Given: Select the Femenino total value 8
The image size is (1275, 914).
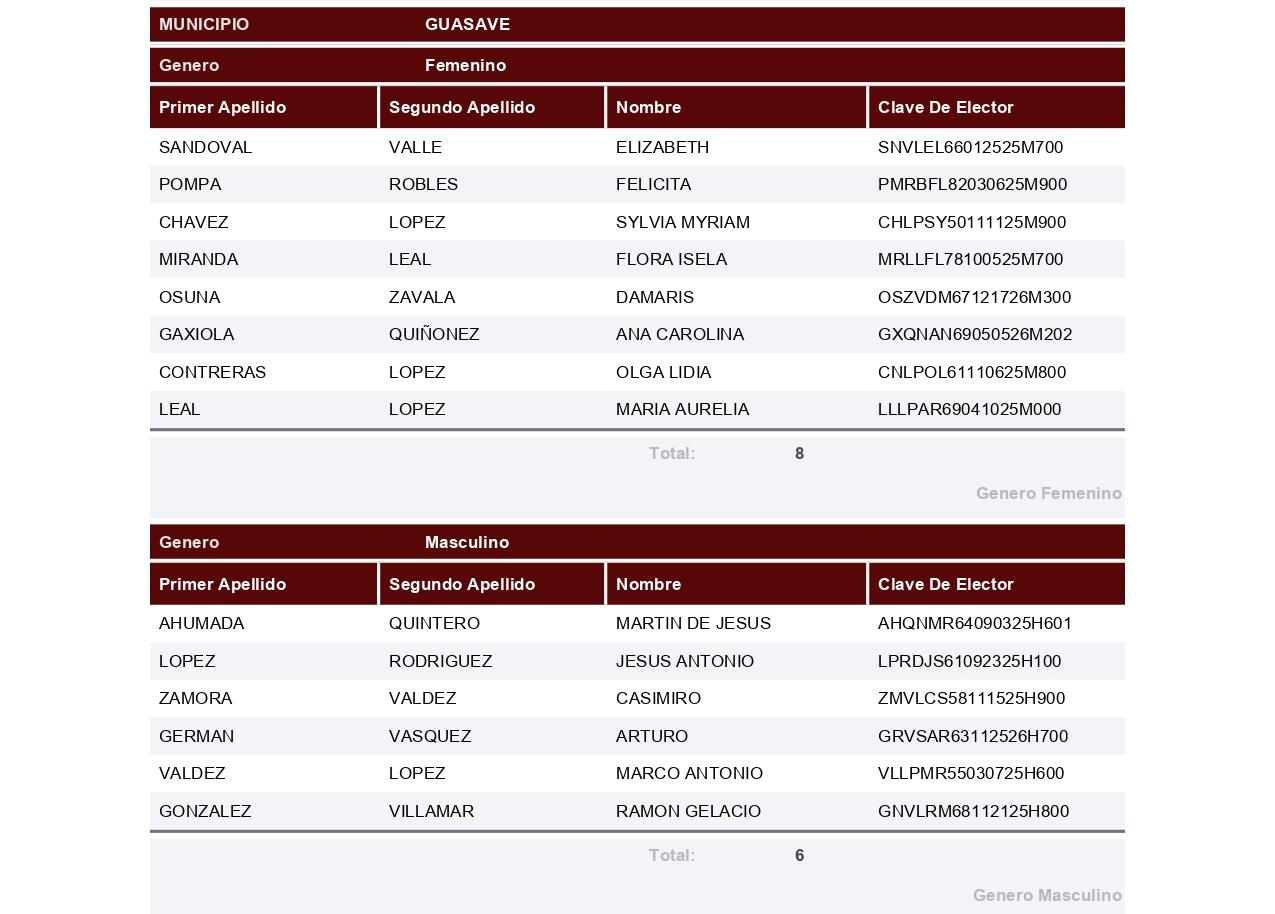Looking at the screenshot, I should pos(799,453).
